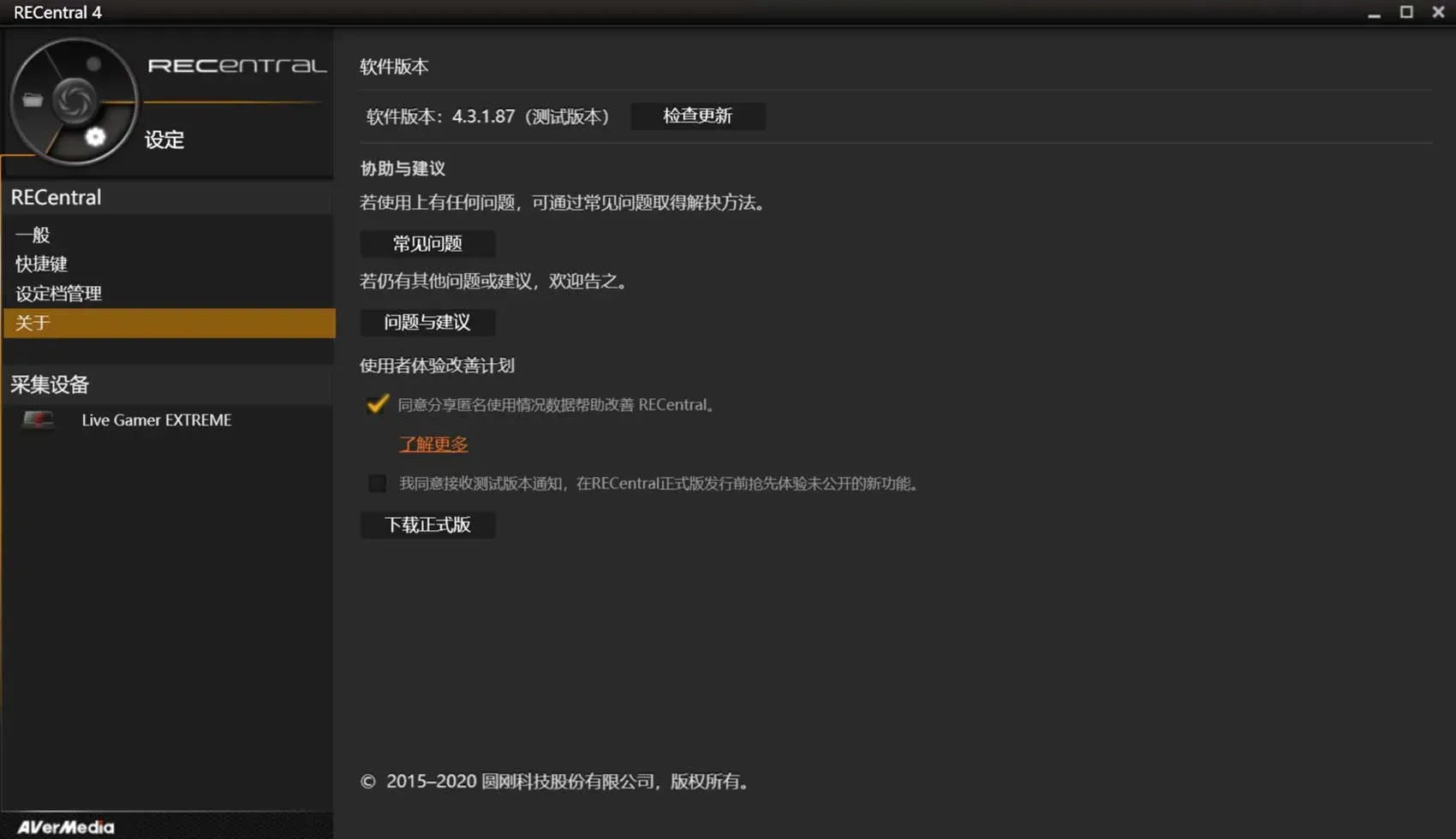Click the central swirl button on the dial

pos(74,100)
